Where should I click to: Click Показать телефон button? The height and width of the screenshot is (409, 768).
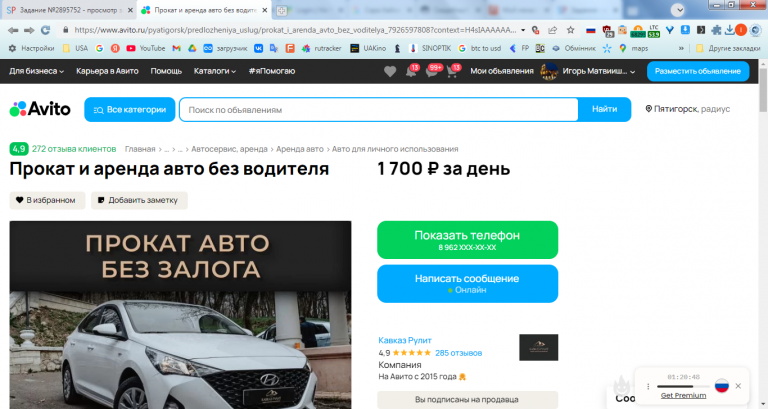(x=467, y=240)
